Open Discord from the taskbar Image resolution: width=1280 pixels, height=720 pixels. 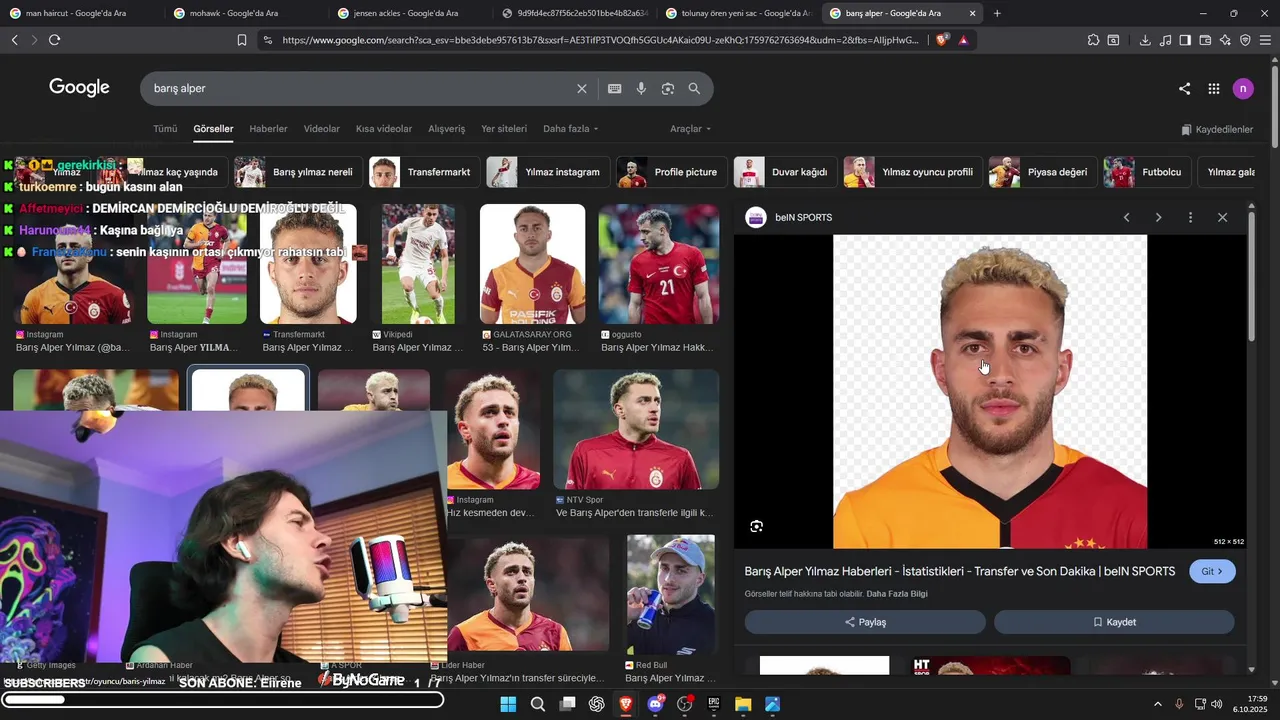point(655,704)
